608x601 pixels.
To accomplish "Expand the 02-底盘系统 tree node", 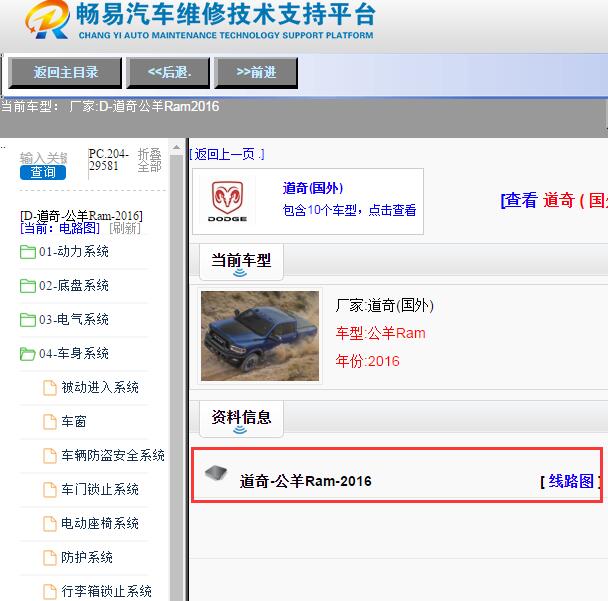I will (74, 286).
